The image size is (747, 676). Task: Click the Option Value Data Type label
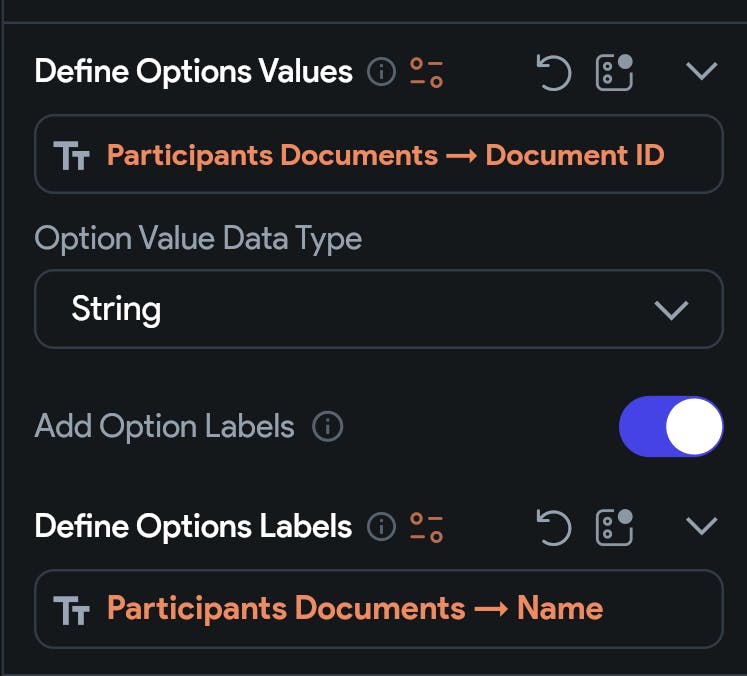[x=198, y=238]
